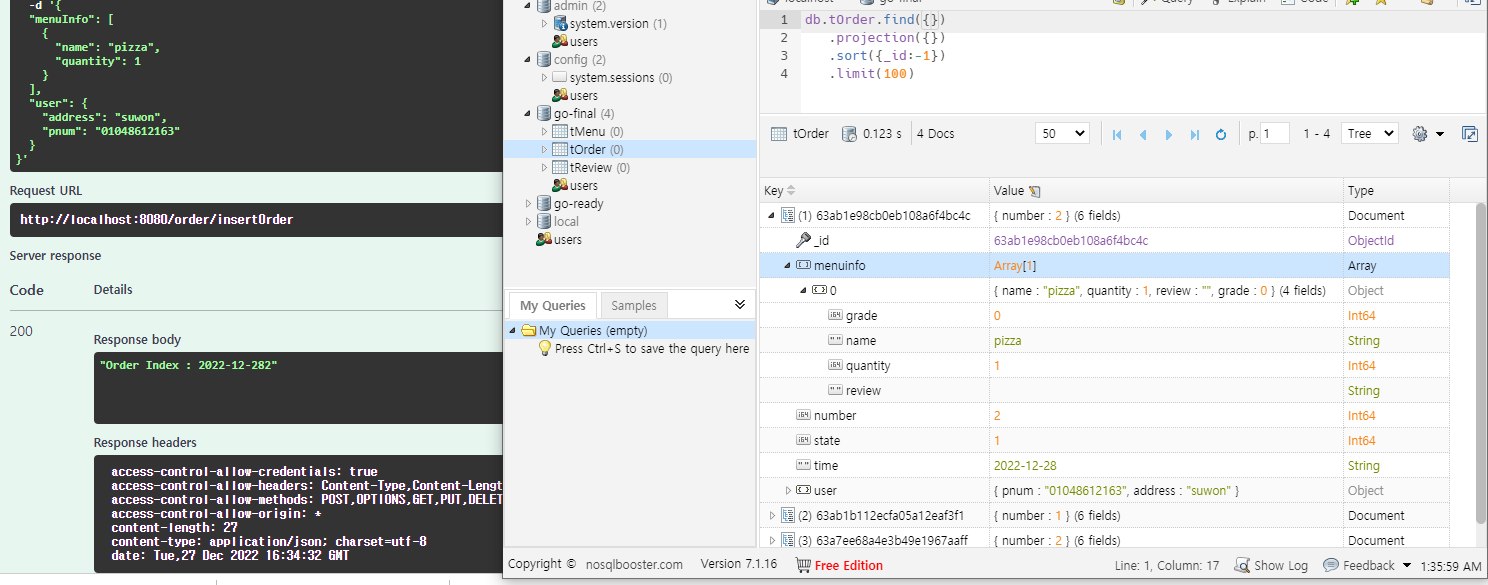This screenshot has height=585, width=1488.
Task: Switch to the Samples tab
Action: pyautogui.click(x=634, y=306)
